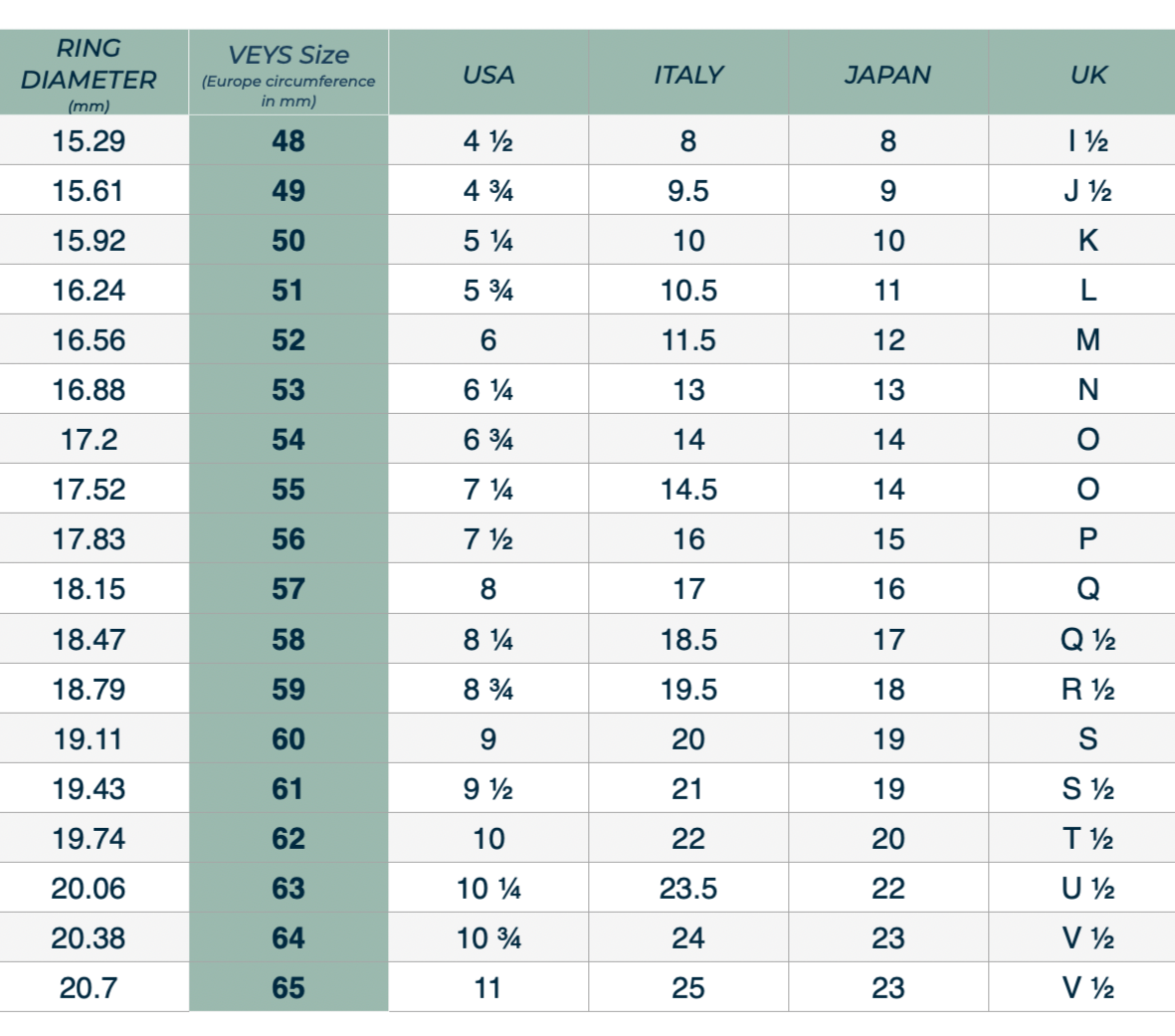The height and width of the screenshot is (1036, 1175).
Task: Click the UK size Q ½ cell
Action: [1088, 639]
